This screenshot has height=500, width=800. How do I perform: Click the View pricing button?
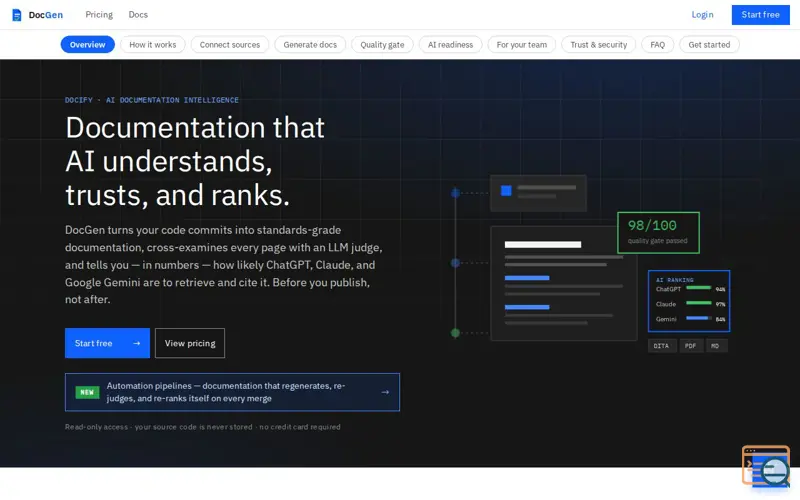(190, 343)
